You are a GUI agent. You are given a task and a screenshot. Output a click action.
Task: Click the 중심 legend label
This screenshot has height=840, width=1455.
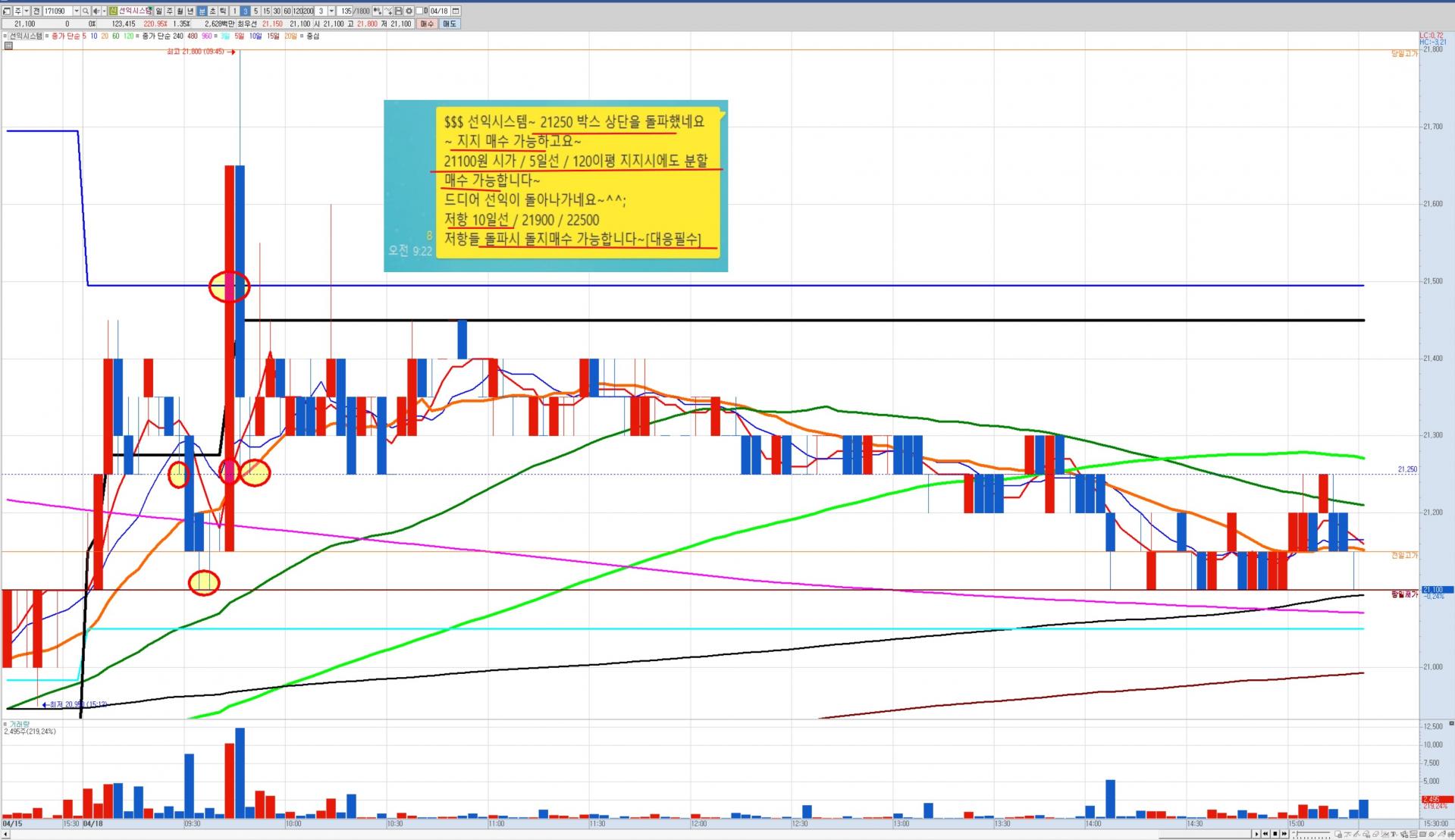[x=312, y=36]
